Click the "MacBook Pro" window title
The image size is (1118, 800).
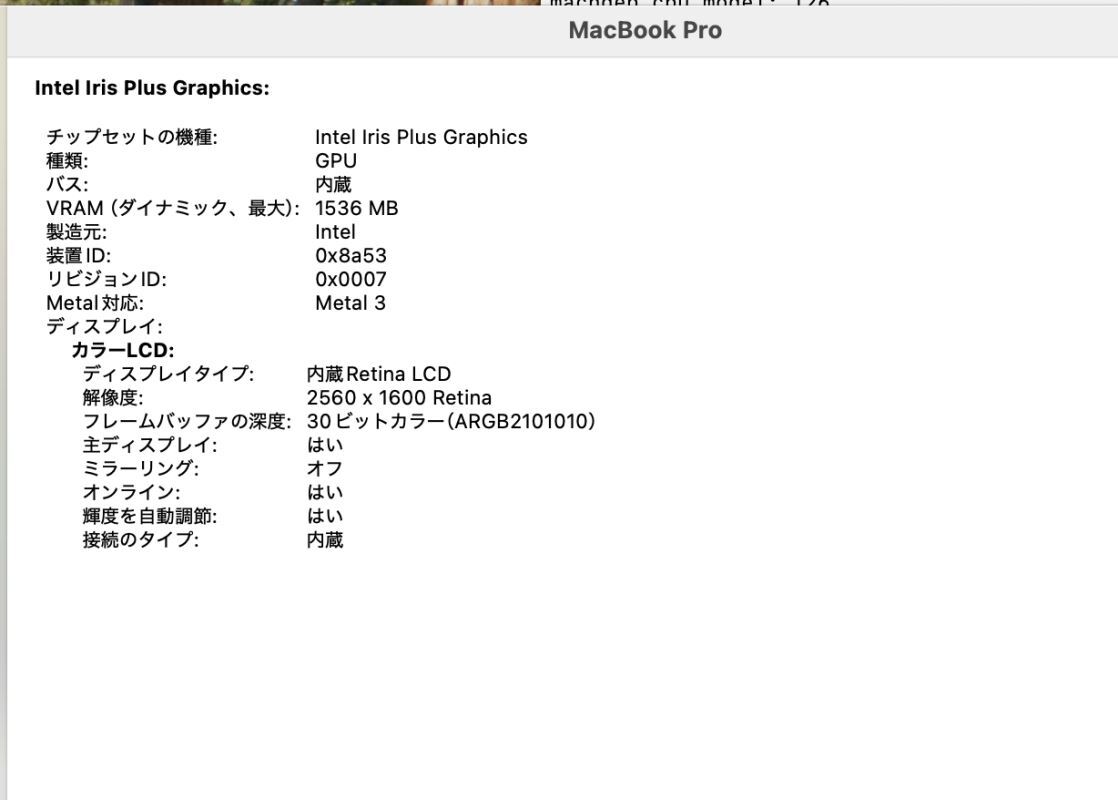click(x=645, y=31)
